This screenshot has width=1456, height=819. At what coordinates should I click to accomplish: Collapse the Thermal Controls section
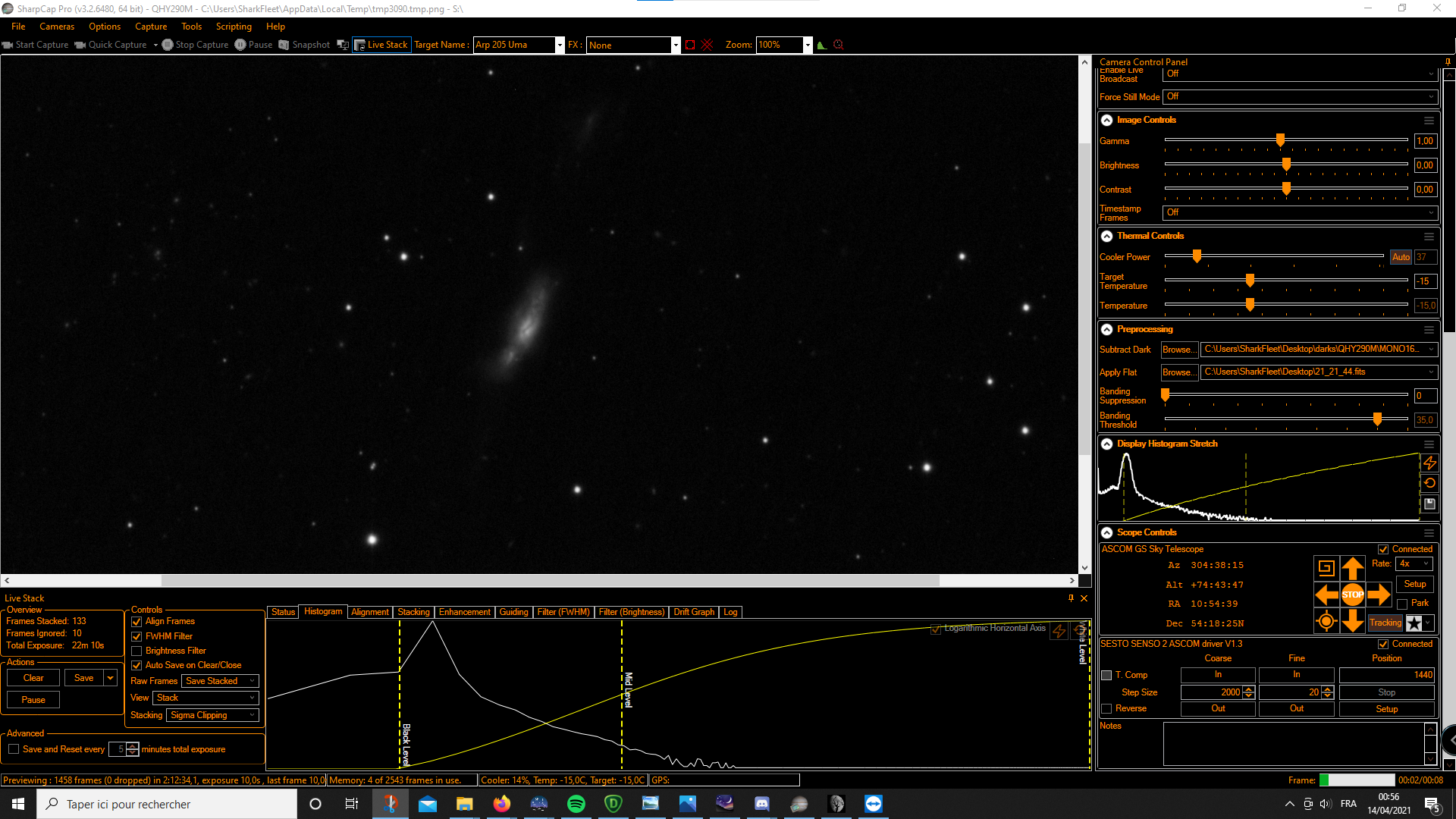pos(1106,236)
